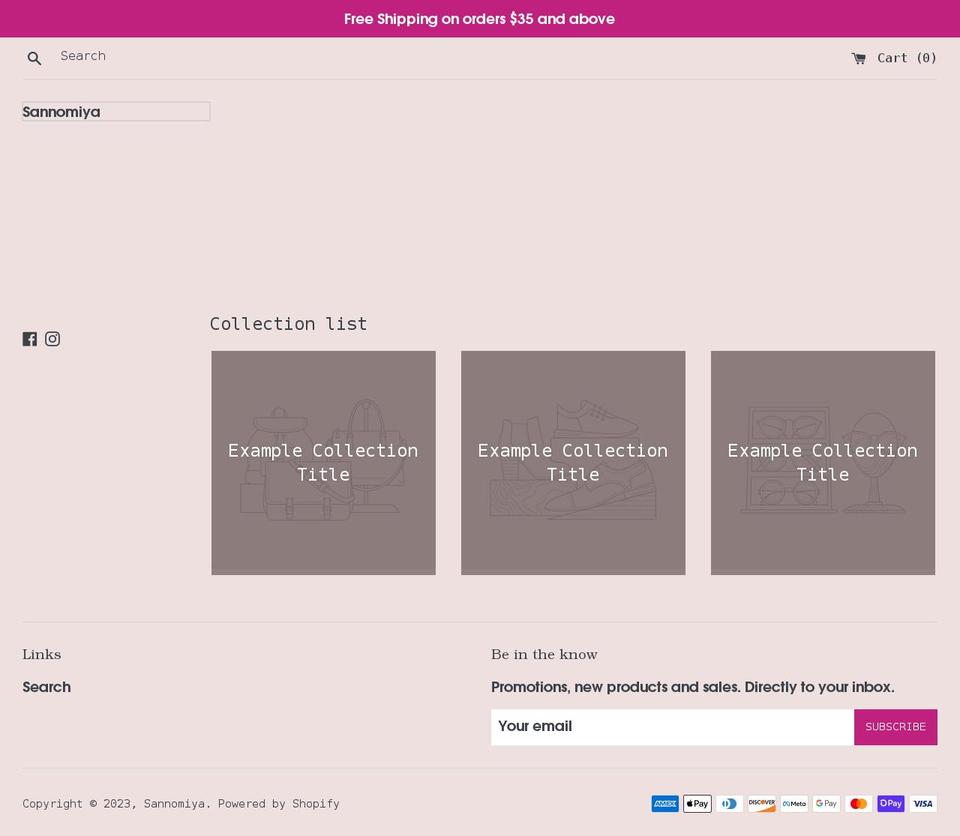Click the American Express payment icon
Screen dimensions: 960x836
665,803
